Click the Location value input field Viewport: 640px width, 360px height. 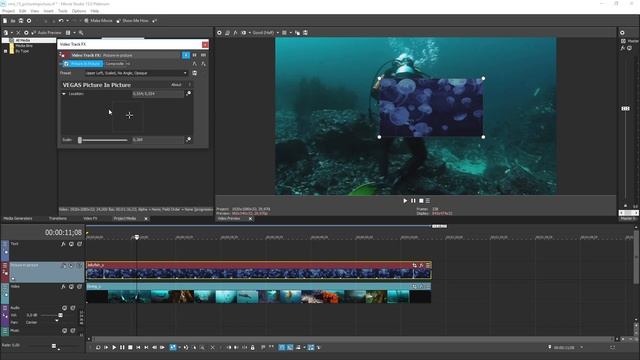[x=158, y=94]
